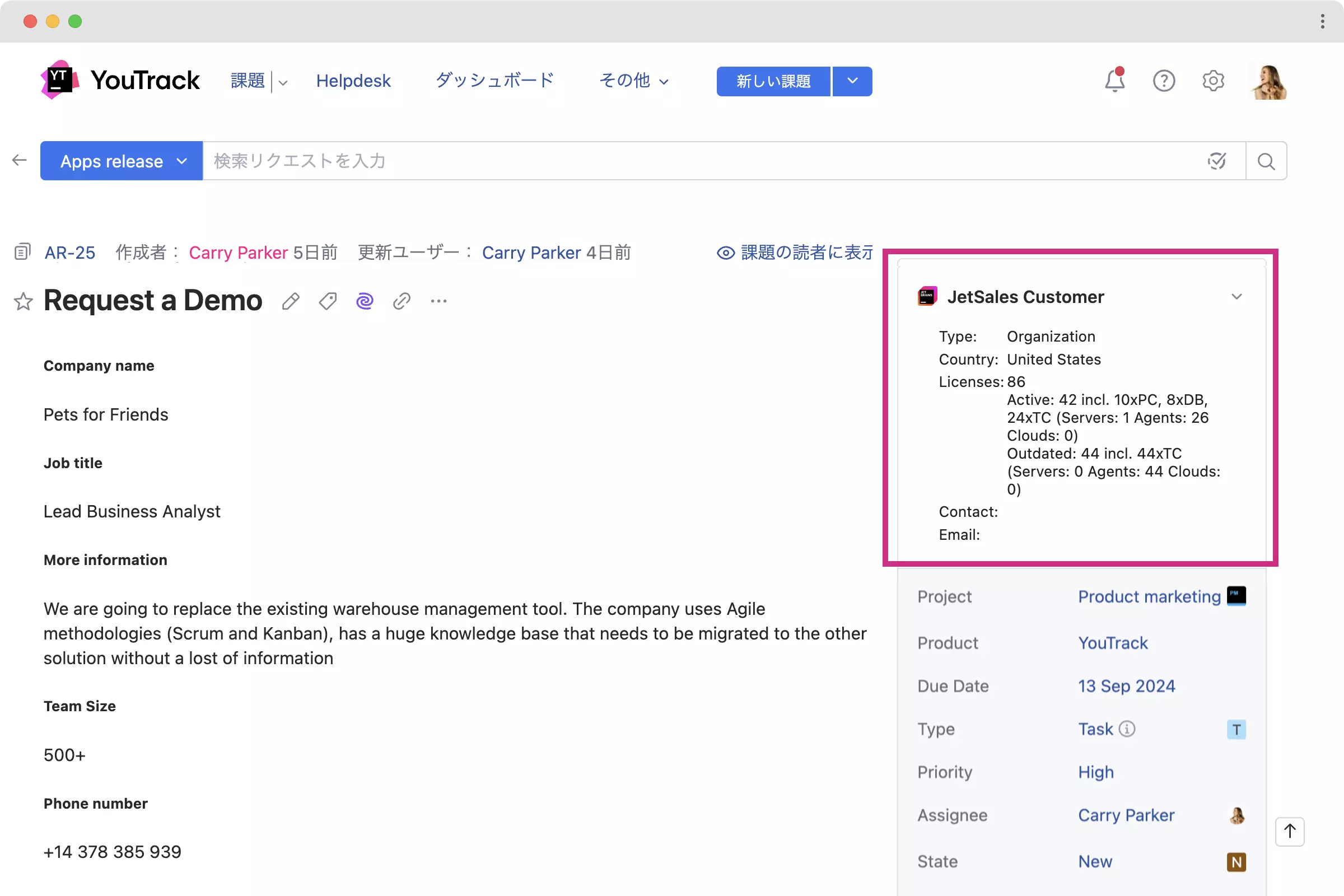The height and width of the screenshot is (896, 1344).
Task: Open the Product marketing project link
Action: point(1149,596)
